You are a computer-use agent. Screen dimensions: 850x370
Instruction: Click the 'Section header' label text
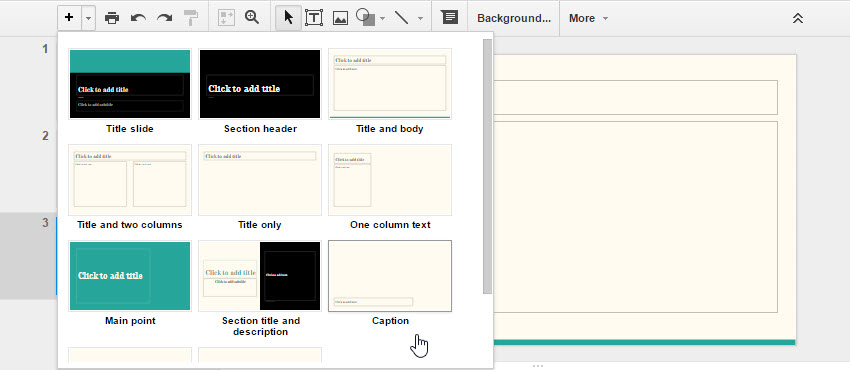click(260, 129)
